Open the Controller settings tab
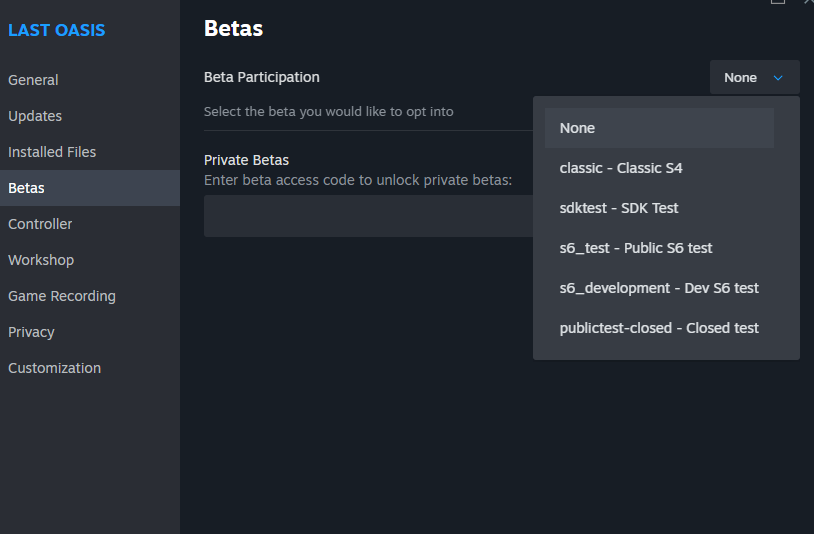 90,224
